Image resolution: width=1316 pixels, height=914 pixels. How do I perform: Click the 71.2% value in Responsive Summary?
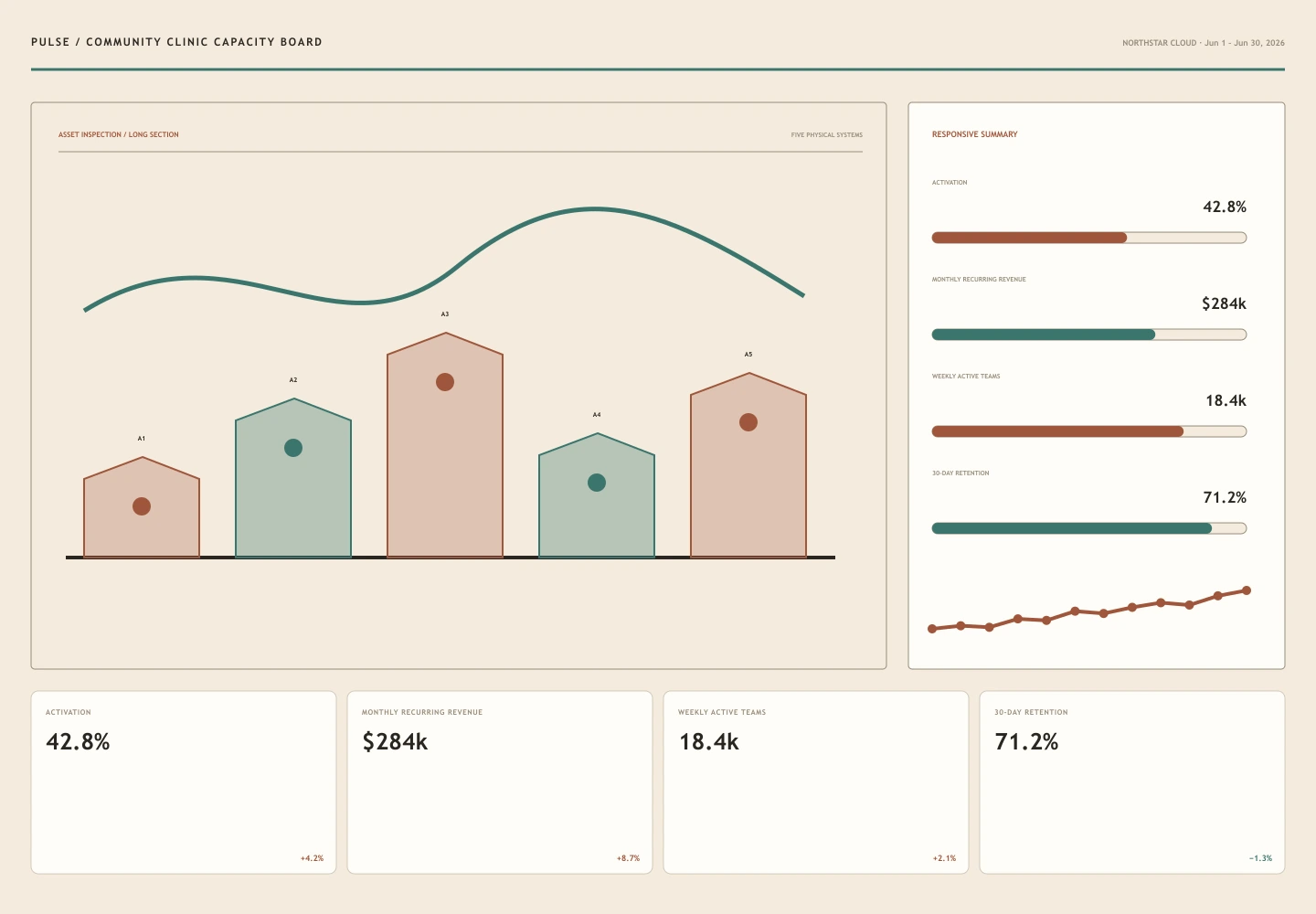point(1225,497)
